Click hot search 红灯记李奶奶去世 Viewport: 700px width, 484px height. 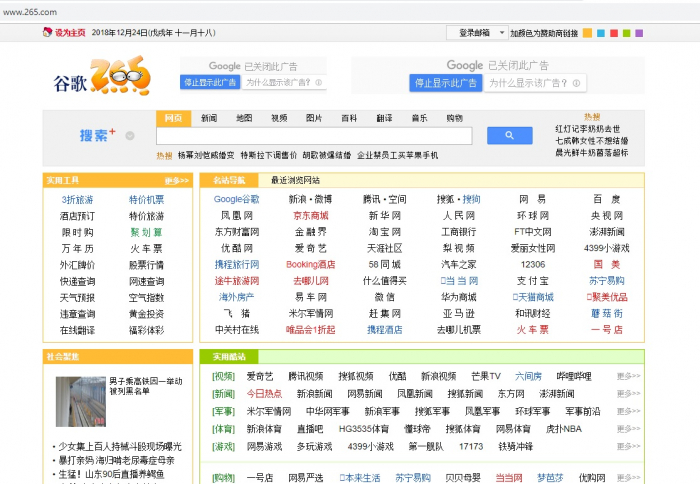(588, 129)
